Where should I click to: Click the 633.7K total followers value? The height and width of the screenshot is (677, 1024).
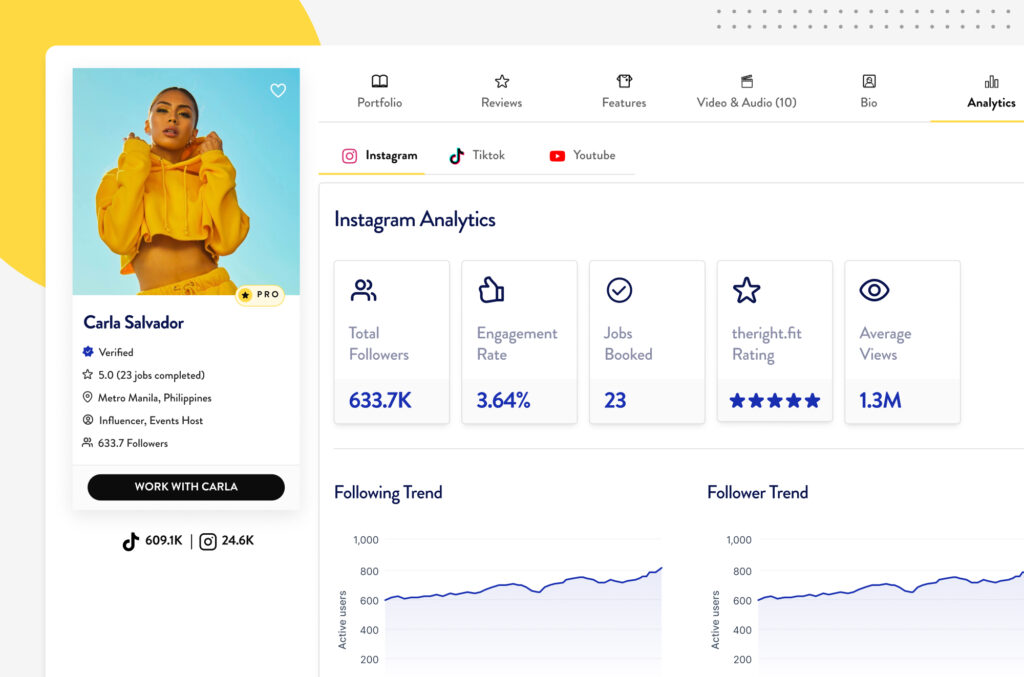point(380,400)
